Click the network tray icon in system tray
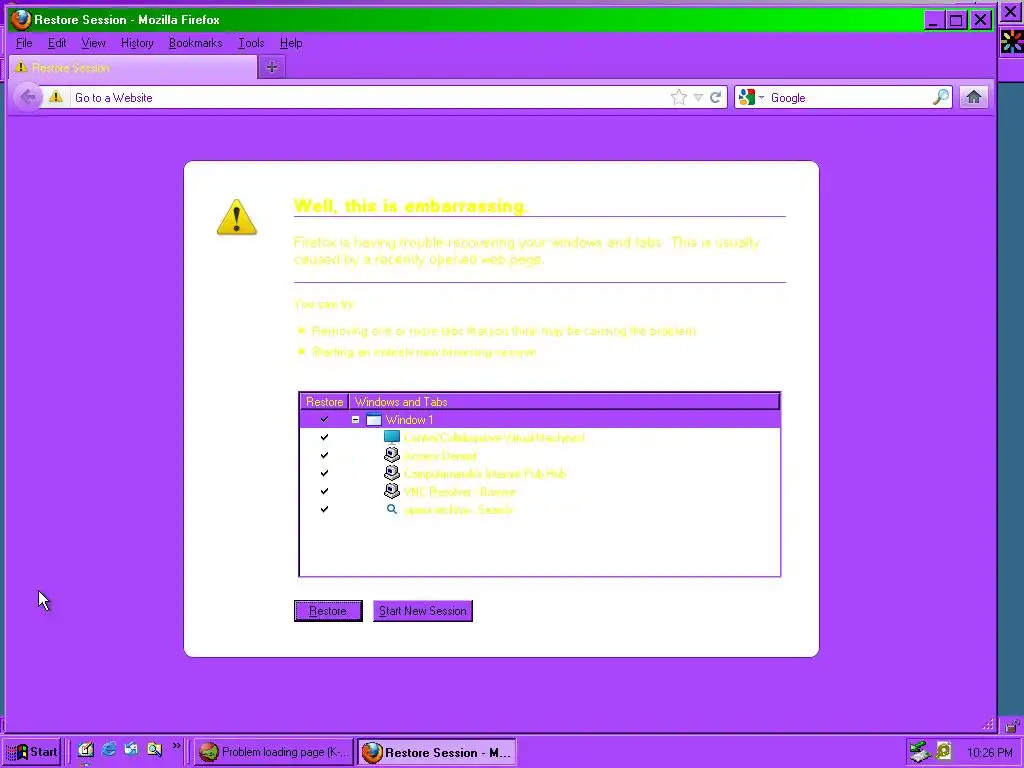Viewport: 1024px width, 768px height. [920, 752]
